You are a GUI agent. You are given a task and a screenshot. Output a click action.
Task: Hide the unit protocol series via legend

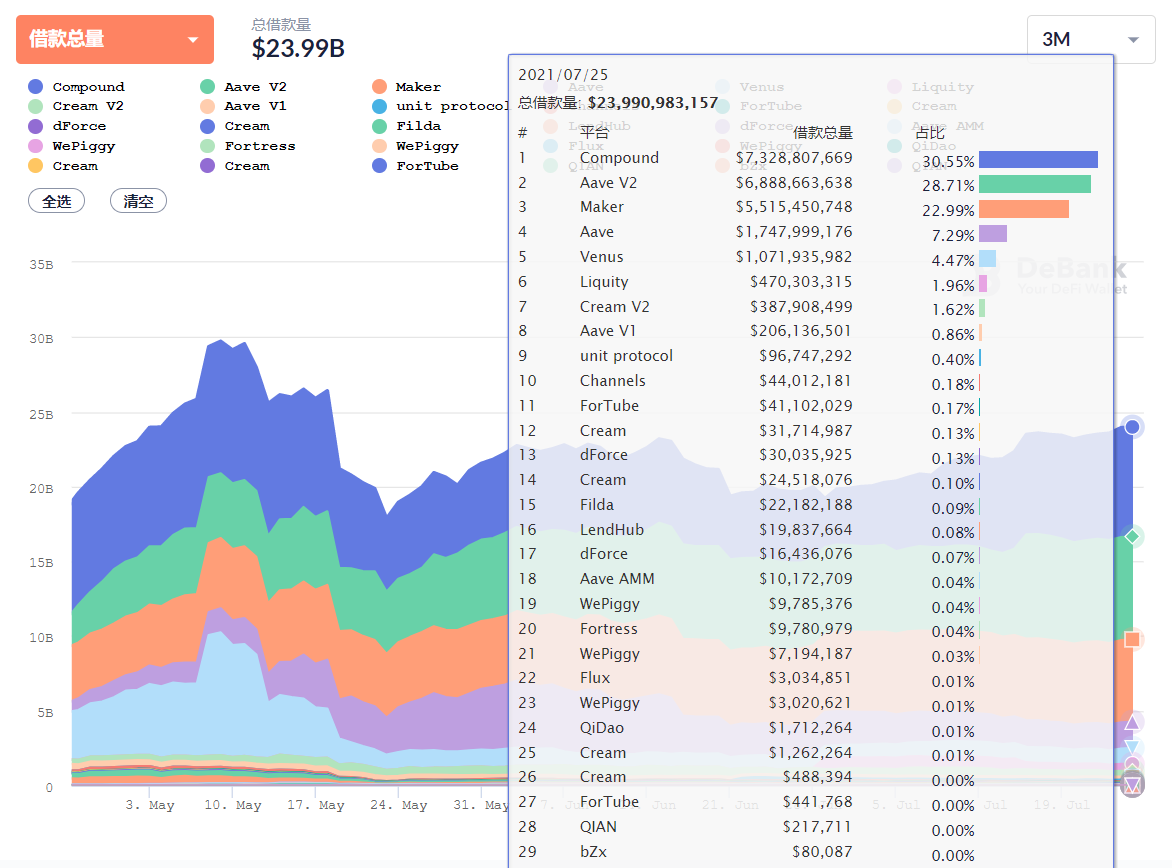(440, 106)
